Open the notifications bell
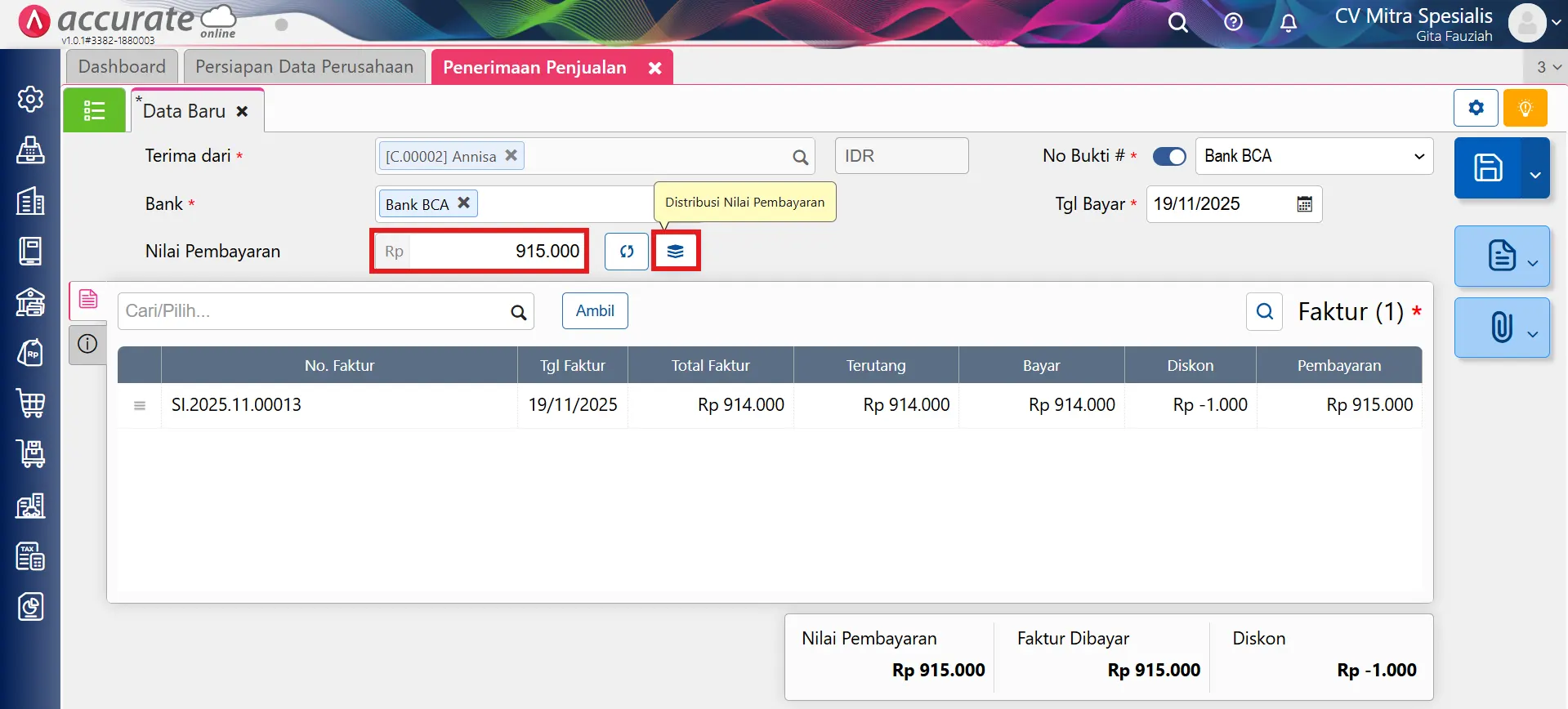The width and height of the screenshot is (1568, 709). click(x=1288, y=23)
